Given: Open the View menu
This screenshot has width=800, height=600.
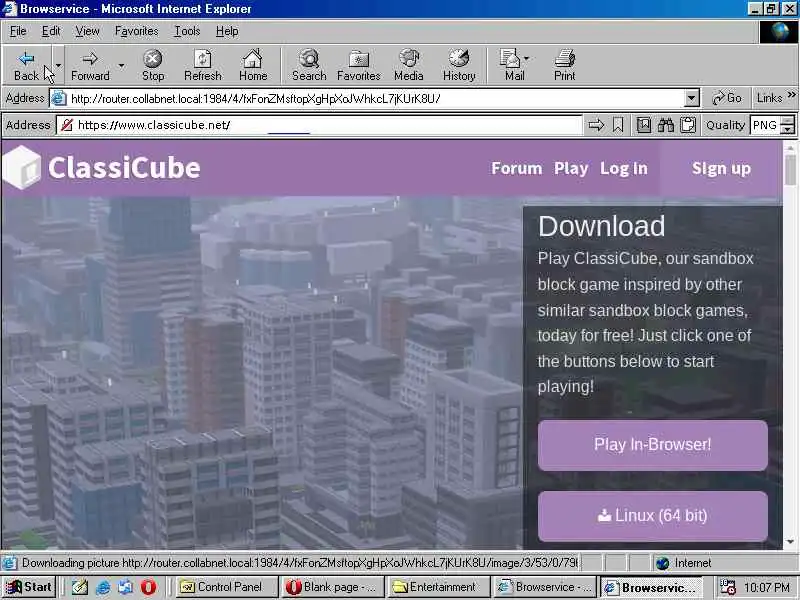Looking at the screenshot, I should click(87, 31).
